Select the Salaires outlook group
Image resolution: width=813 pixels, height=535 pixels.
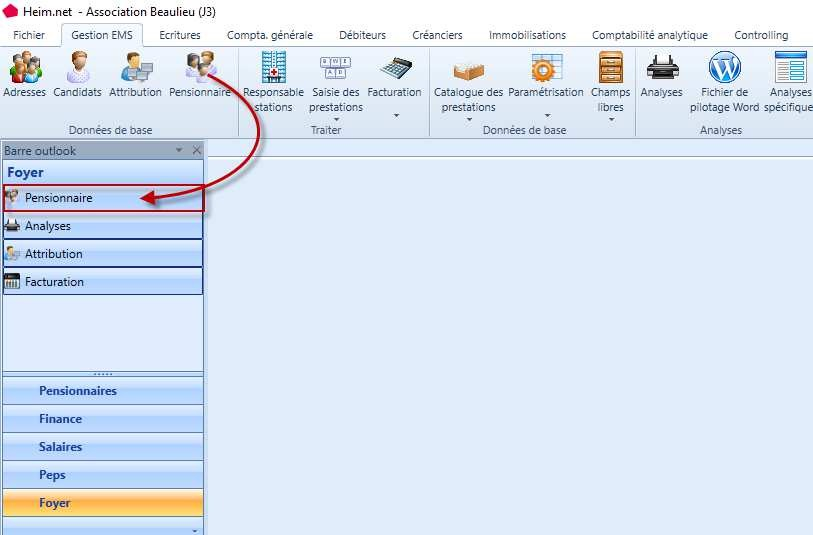(103, 447)
